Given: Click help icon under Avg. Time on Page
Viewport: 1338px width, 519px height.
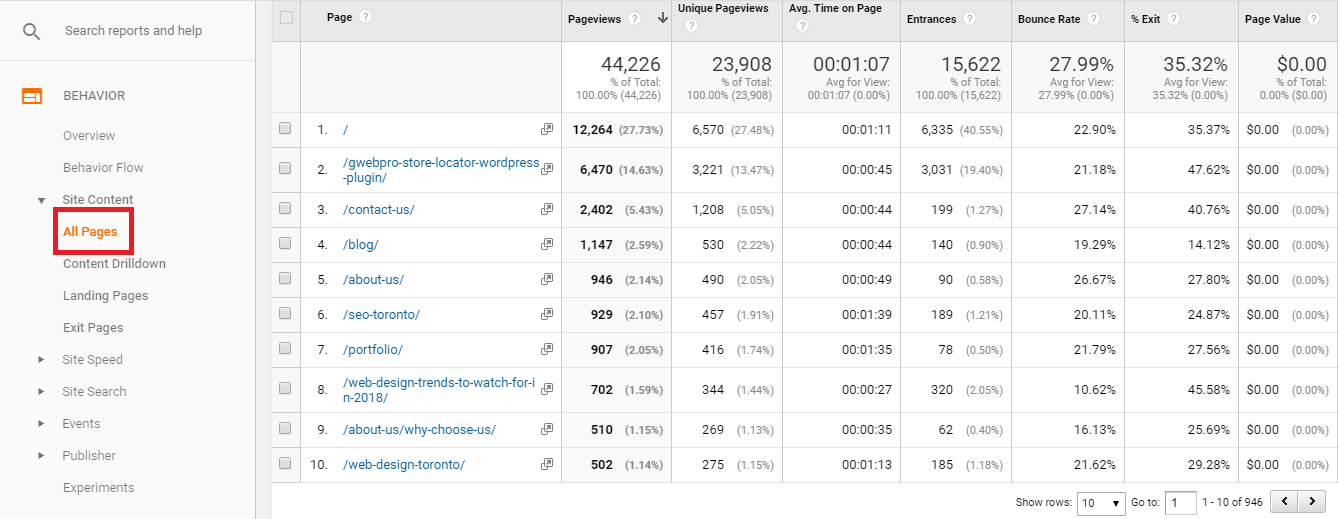Looking at the screenshot, I should tap(802, 27).
